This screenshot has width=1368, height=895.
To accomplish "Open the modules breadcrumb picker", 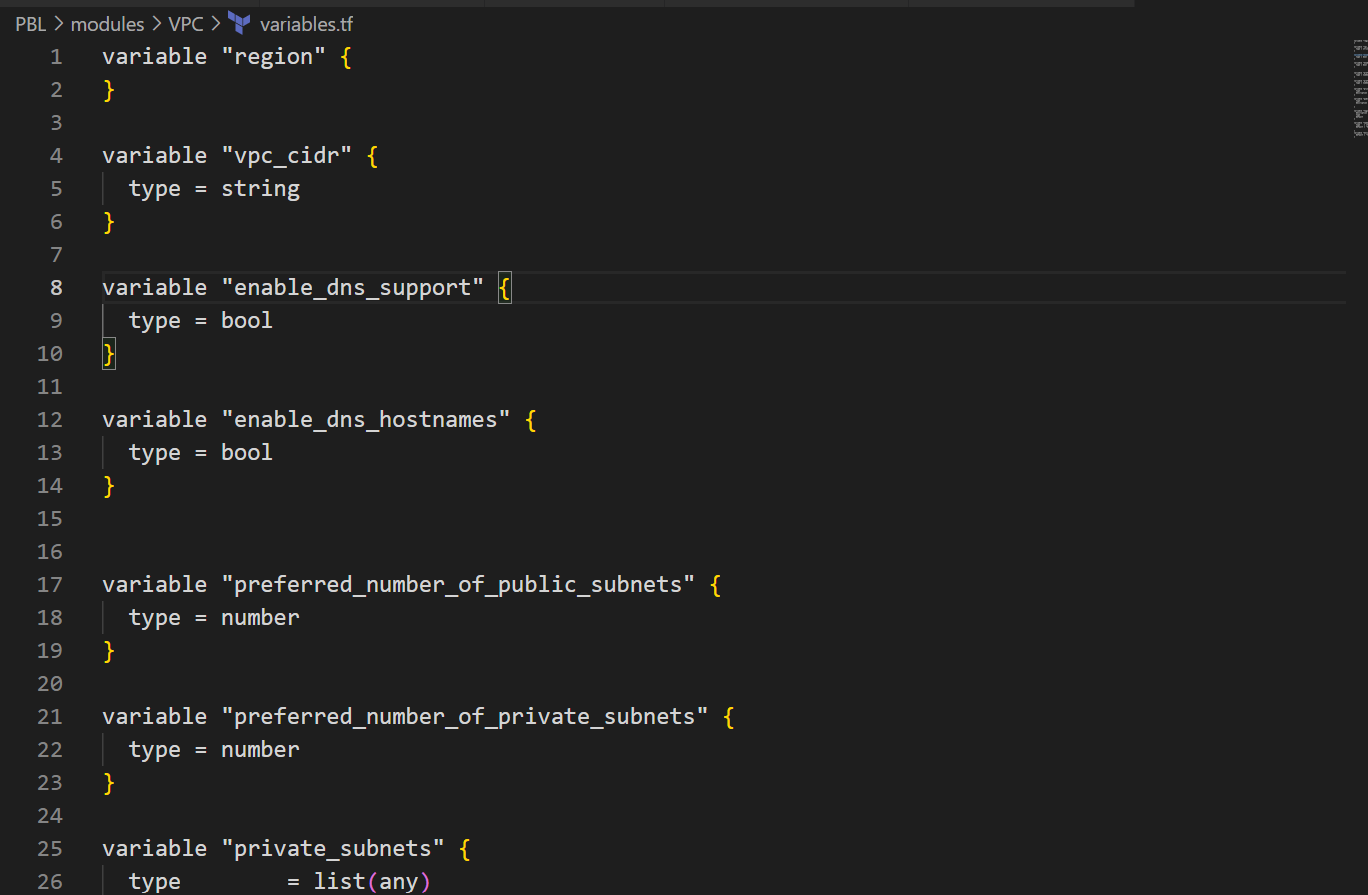I will (107, 23).
